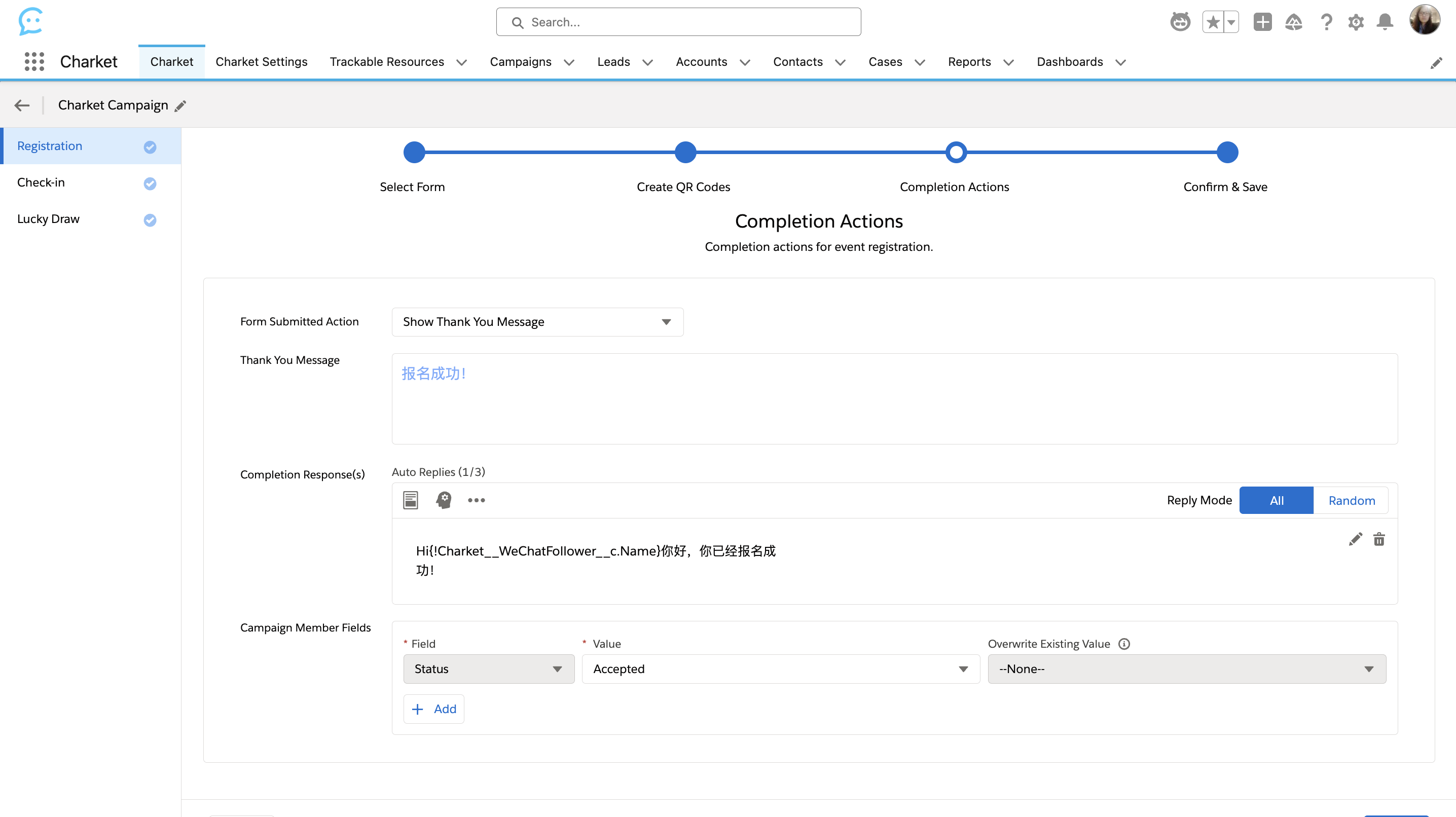The width and height of the screenshot is (1456, 817).
Task: Open the App Launcher grid icon
Action: point(34,62)
